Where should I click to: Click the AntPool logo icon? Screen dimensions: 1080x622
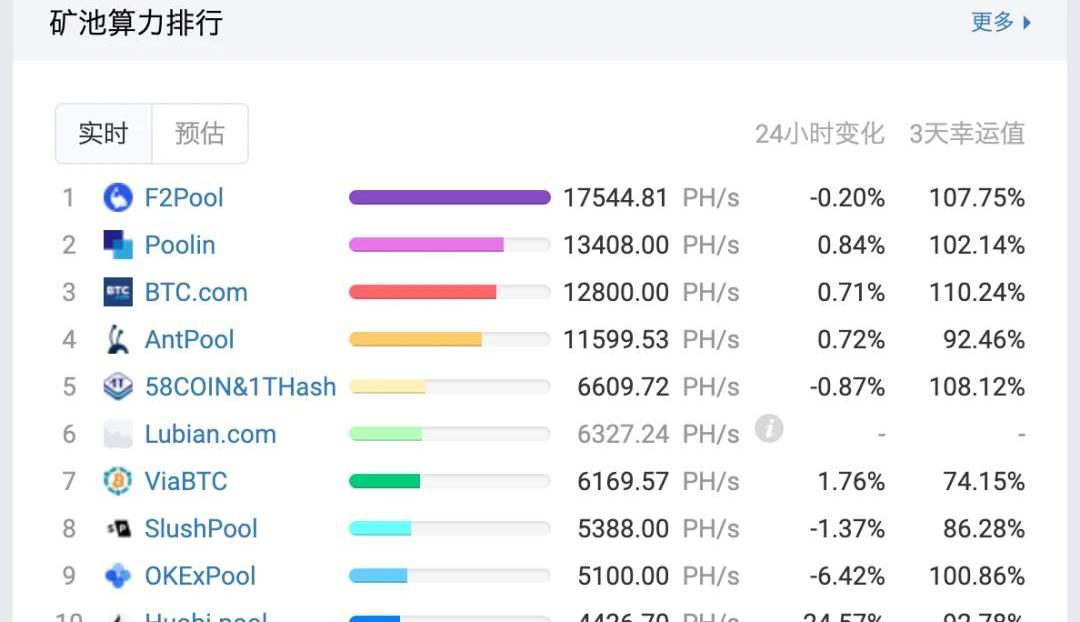tap(118, 340)
